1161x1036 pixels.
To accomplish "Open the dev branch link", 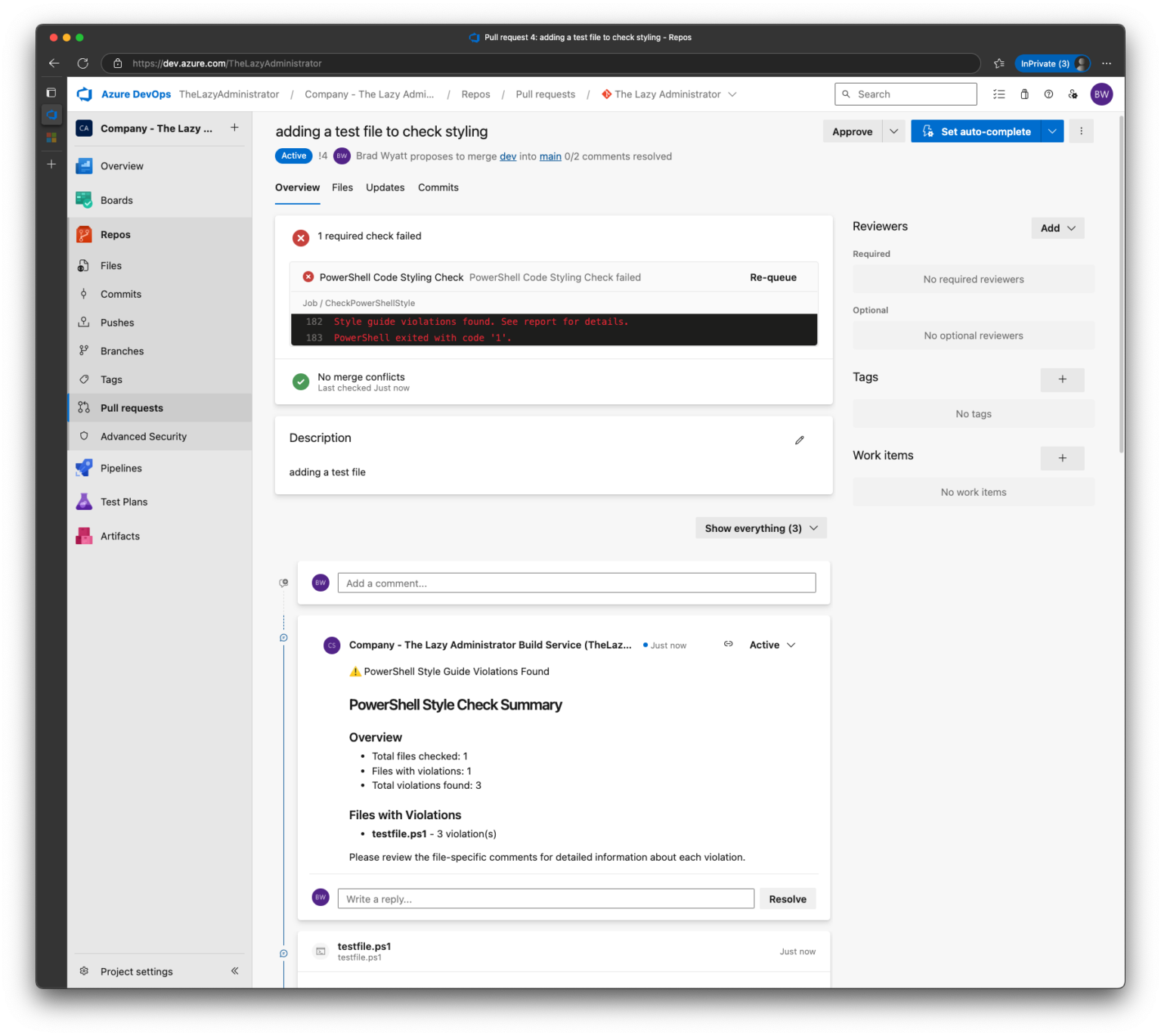I will (508, 156).
